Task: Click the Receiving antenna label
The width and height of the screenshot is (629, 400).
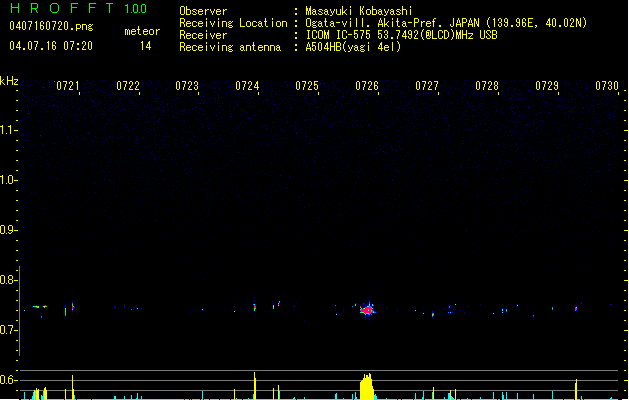Action: click(x=230, y=47)
